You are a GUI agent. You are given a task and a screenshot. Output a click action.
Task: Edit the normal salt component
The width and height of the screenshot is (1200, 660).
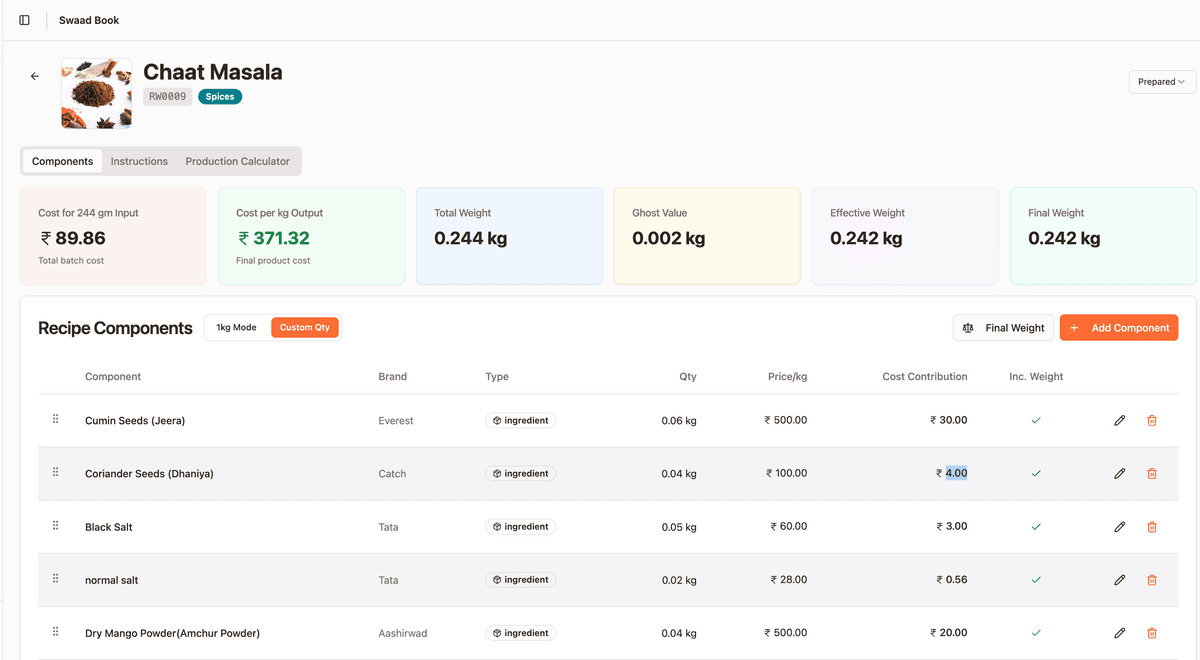coord(1120,580)
